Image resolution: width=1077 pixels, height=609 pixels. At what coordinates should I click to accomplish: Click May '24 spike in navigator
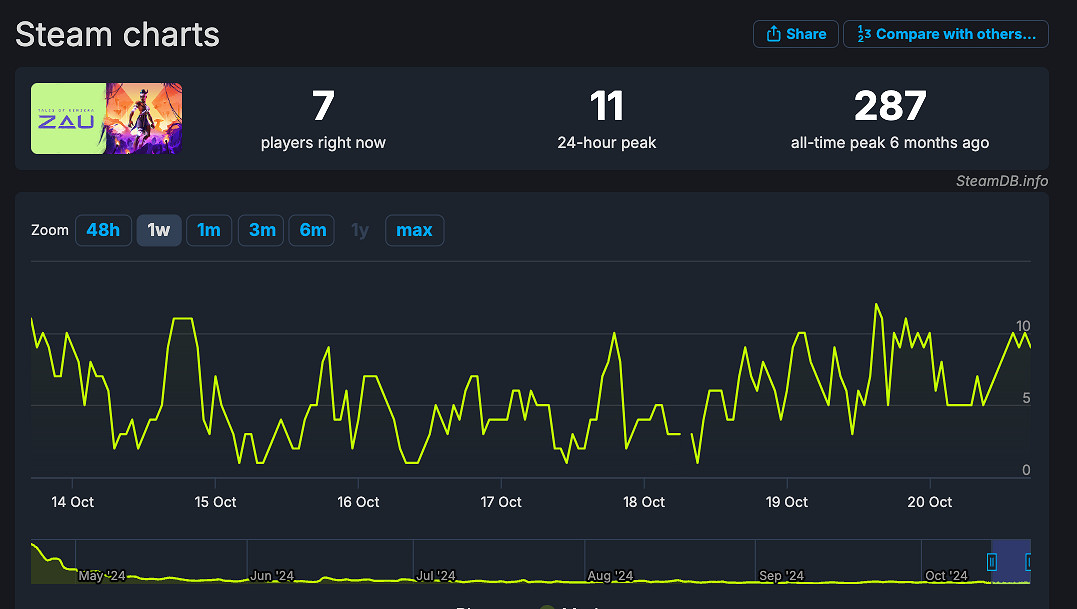pos(42,556)
